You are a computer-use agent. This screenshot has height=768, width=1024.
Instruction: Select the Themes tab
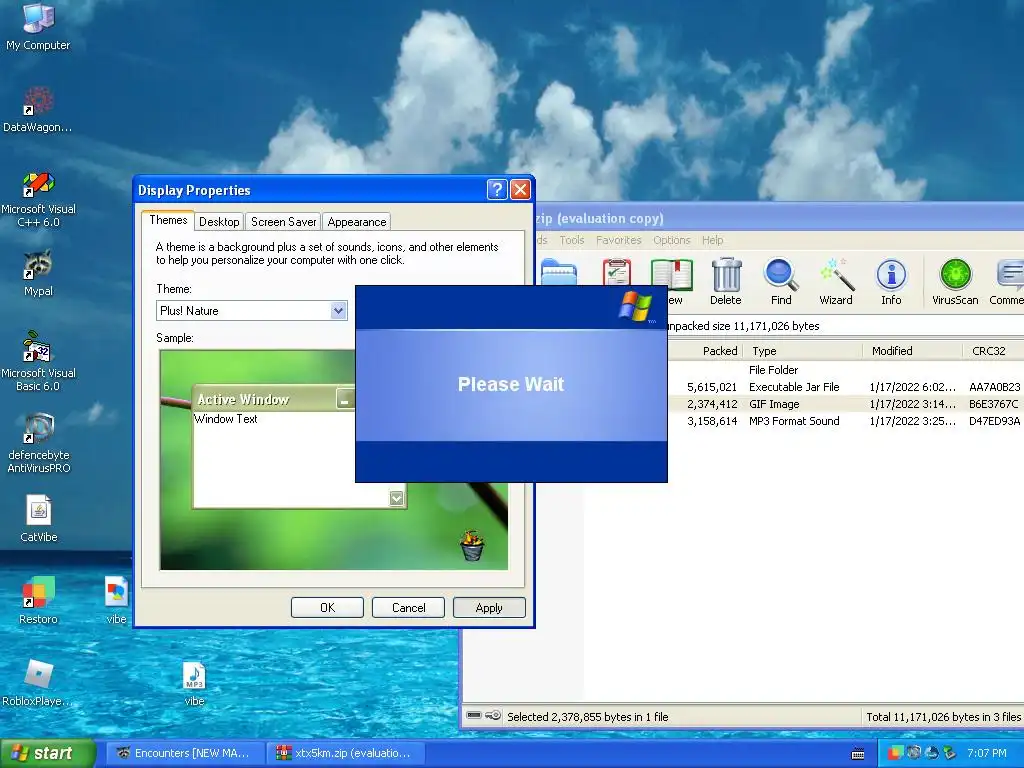168,220
